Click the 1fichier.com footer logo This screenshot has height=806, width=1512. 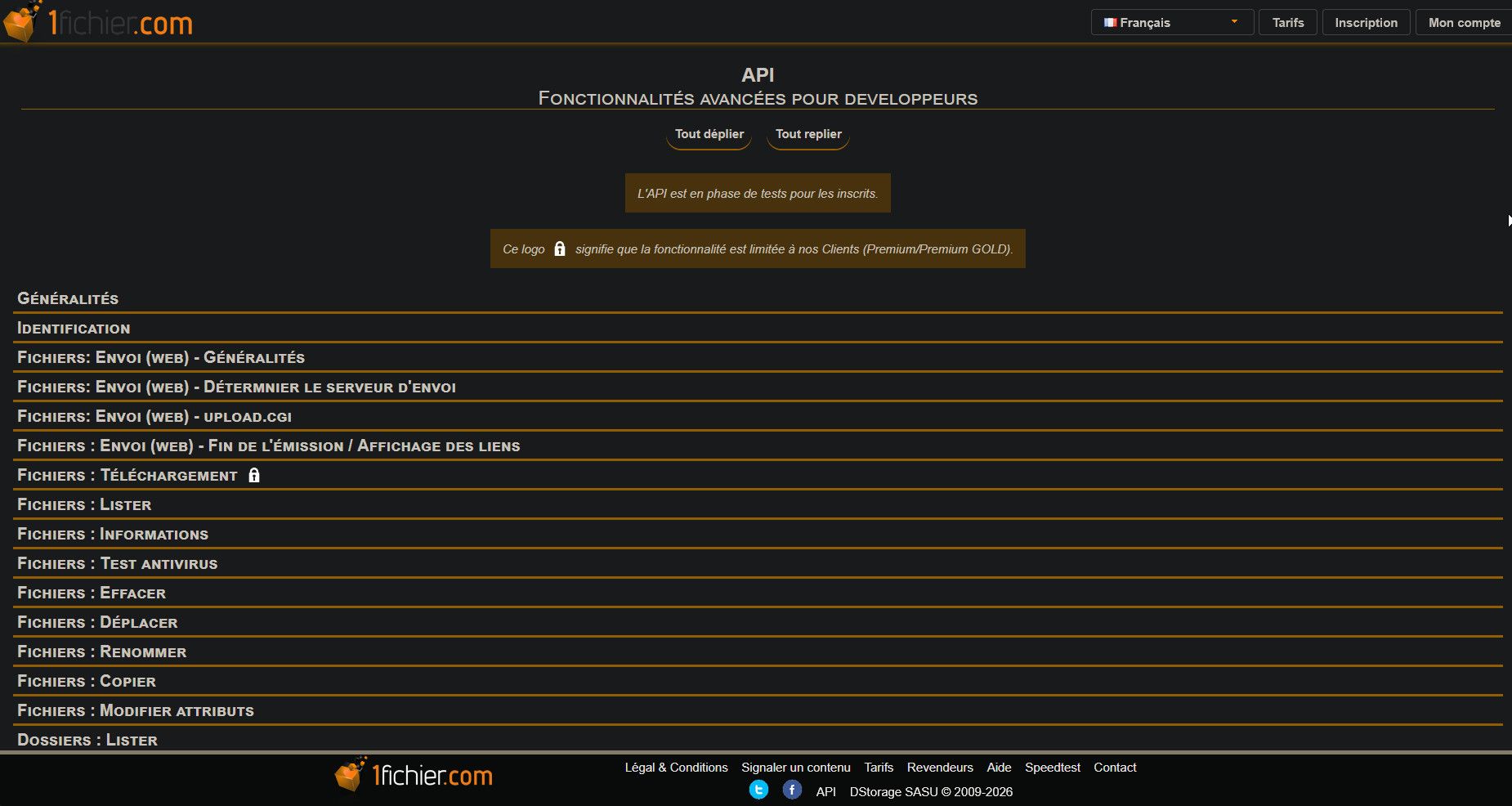click(x=414, y=775)
